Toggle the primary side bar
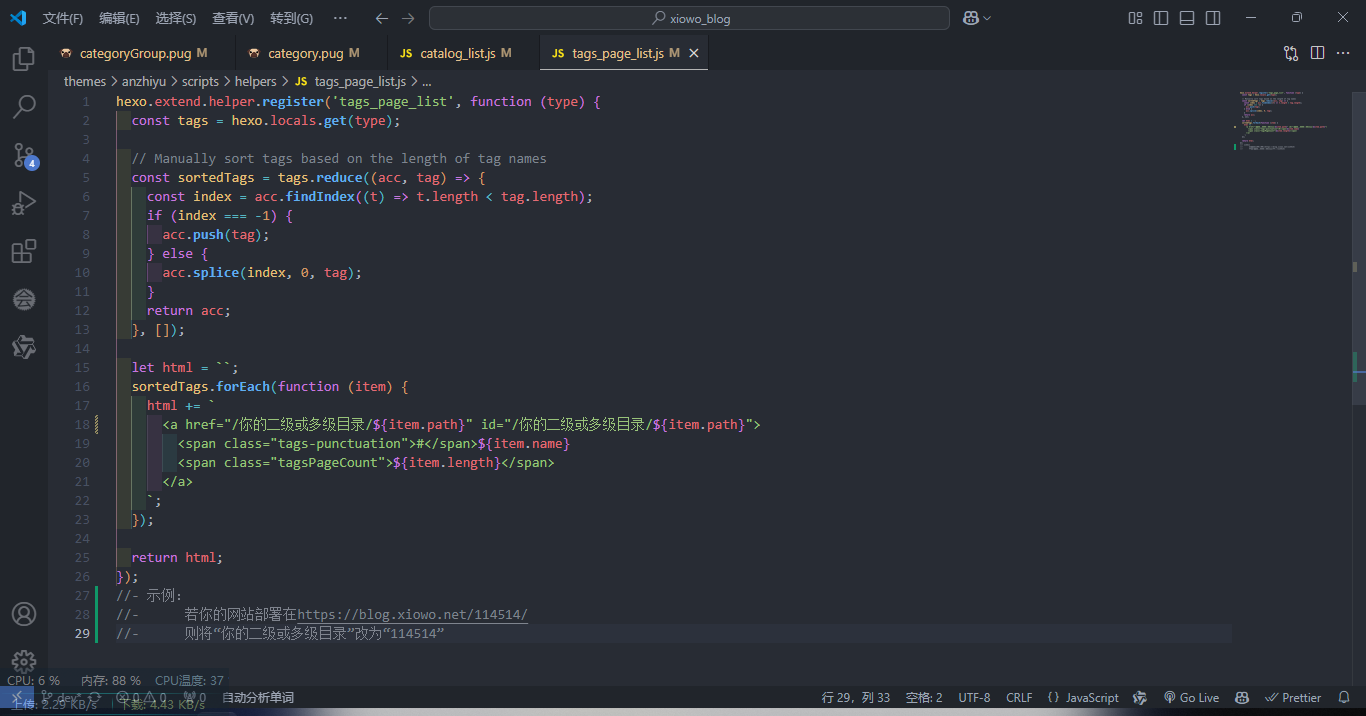 point(1161,18)
